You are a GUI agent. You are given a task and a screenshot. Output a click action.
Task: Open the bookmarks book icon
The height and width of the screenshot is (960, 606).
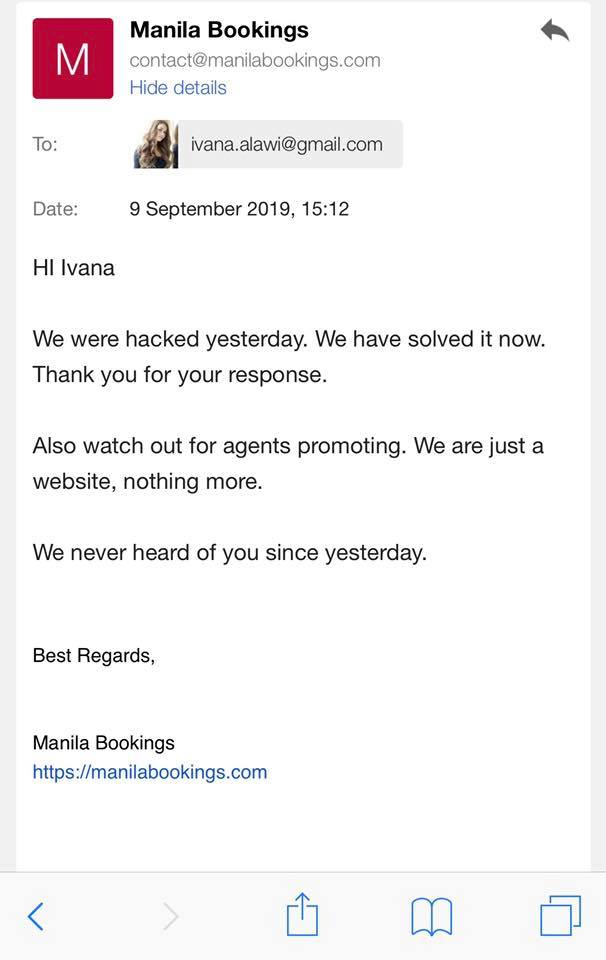click(432, 915)
